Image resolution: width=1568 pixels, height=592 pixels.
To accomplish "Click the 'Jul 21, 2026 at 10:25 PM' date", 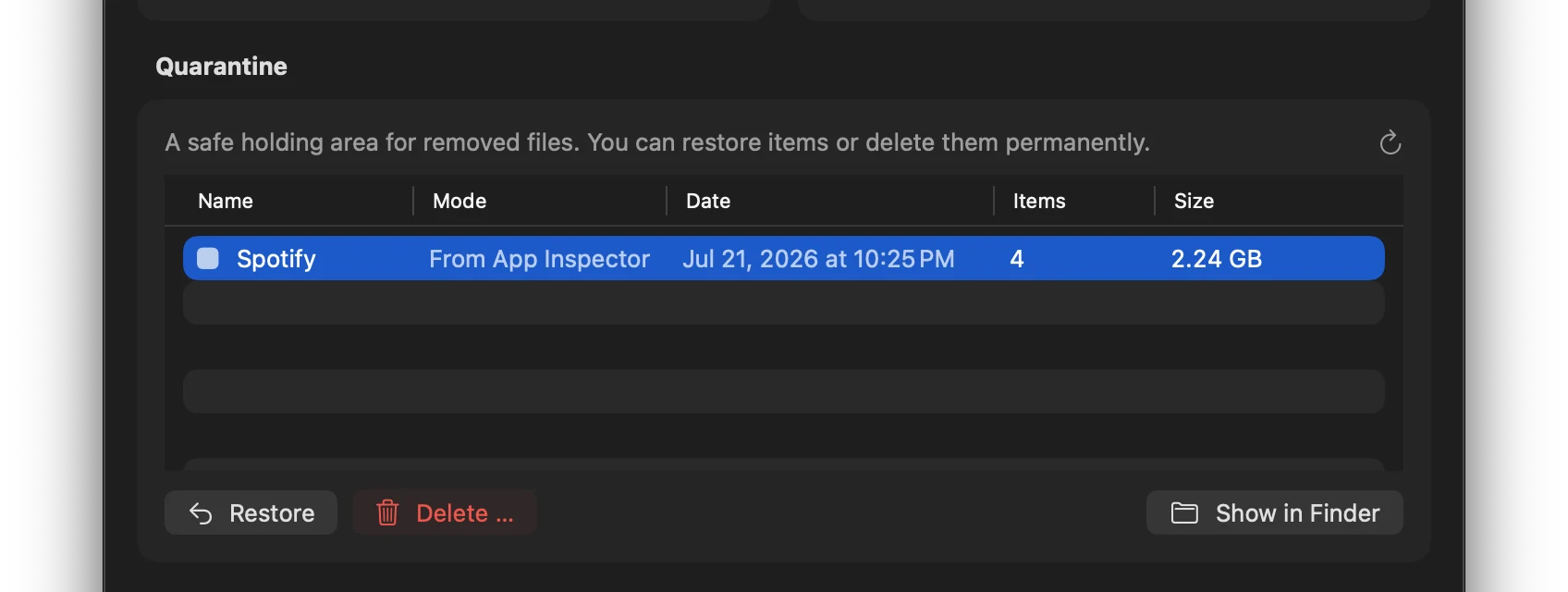I will pyautogui.click(x=818, y=259).
